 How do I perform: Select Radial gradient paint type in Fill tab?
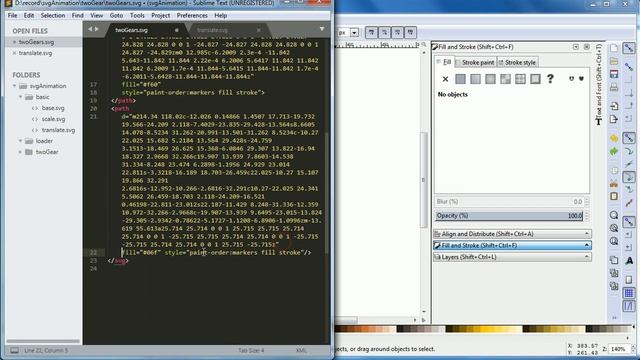(x=490, y=79)
